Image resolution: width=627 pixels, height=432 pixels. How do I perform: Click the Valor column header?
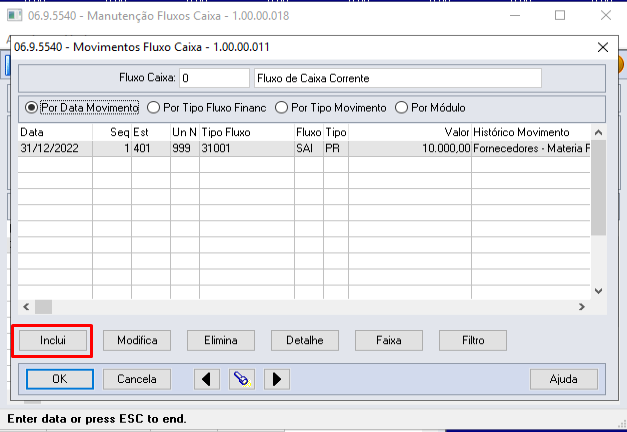point(410,132)
